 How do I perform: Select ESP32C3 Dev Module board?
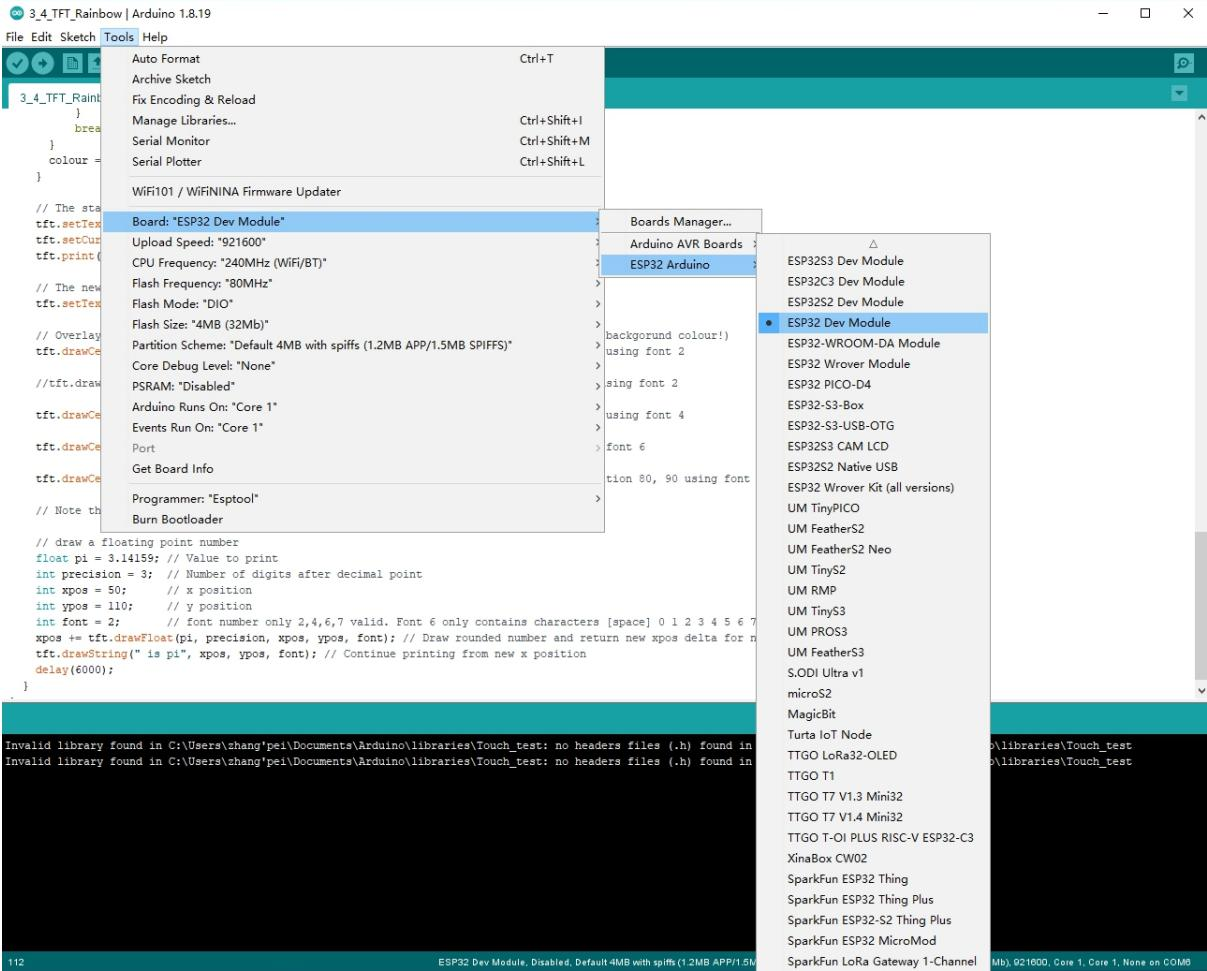pyautogui.click(x=873, y=281)
